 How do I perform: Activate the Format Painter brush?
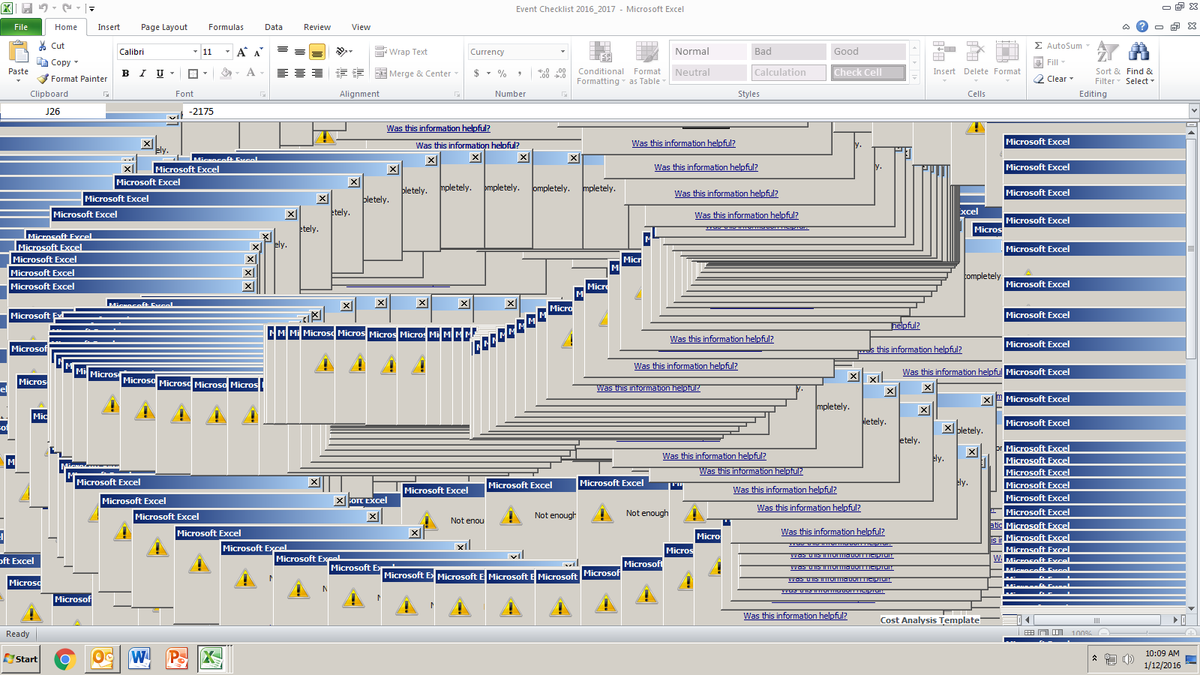tap(42, 79)
